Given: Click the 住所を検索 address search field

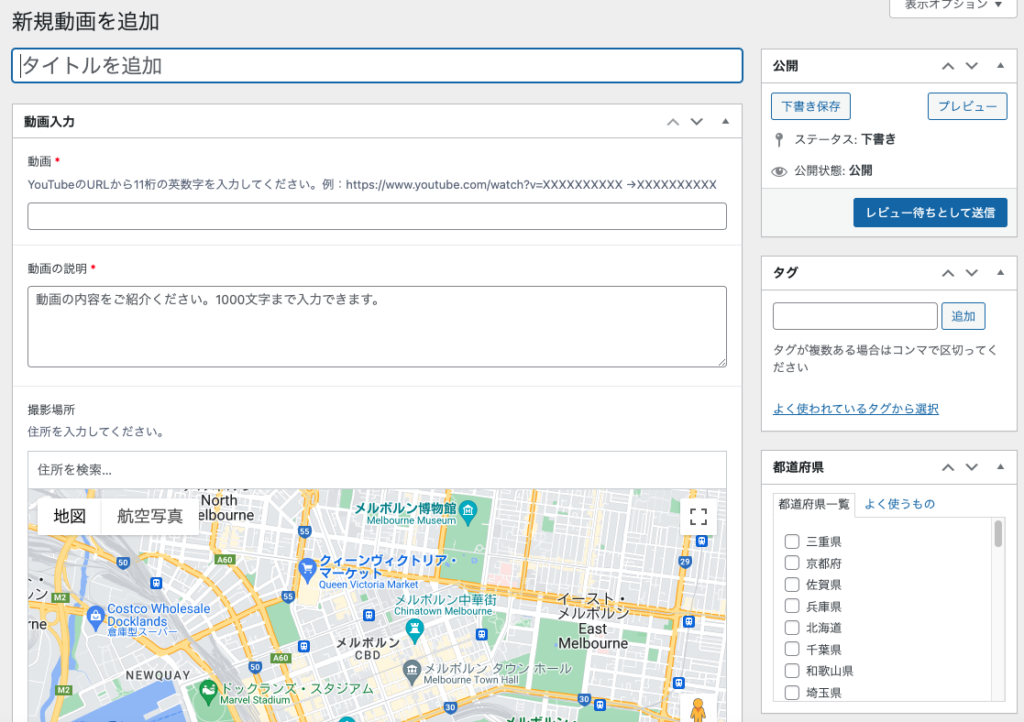Looking at the screenshot, I should (x=377, y=470).
